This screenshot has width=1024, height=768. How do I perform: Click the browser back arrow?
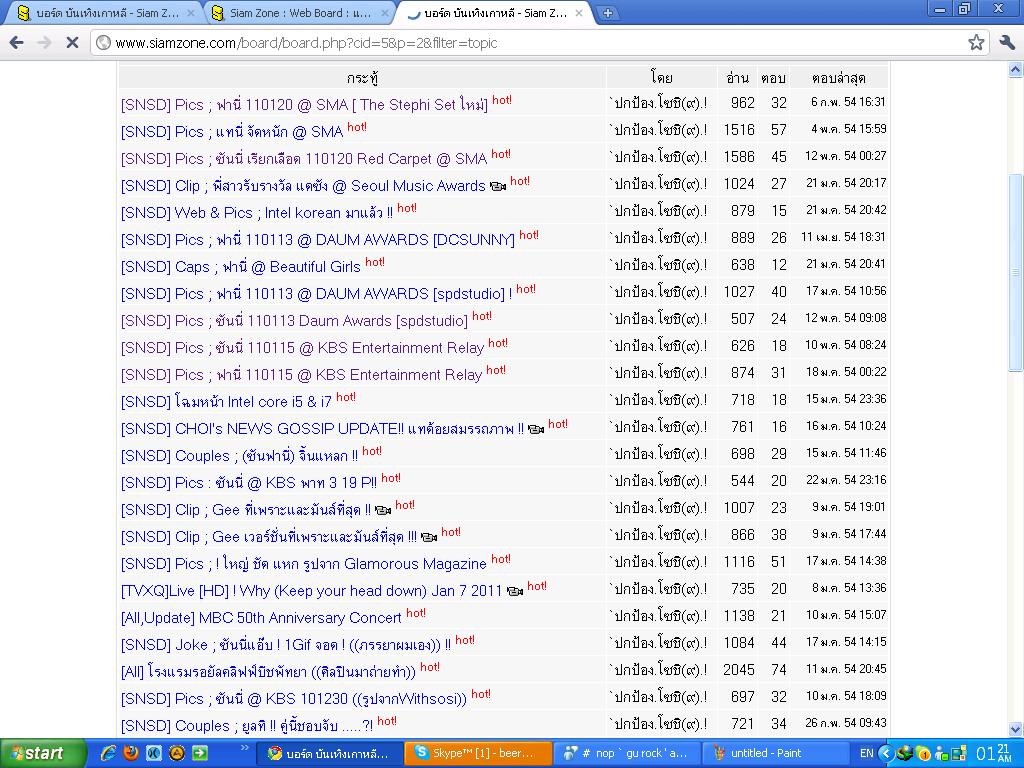pos(17,43)
